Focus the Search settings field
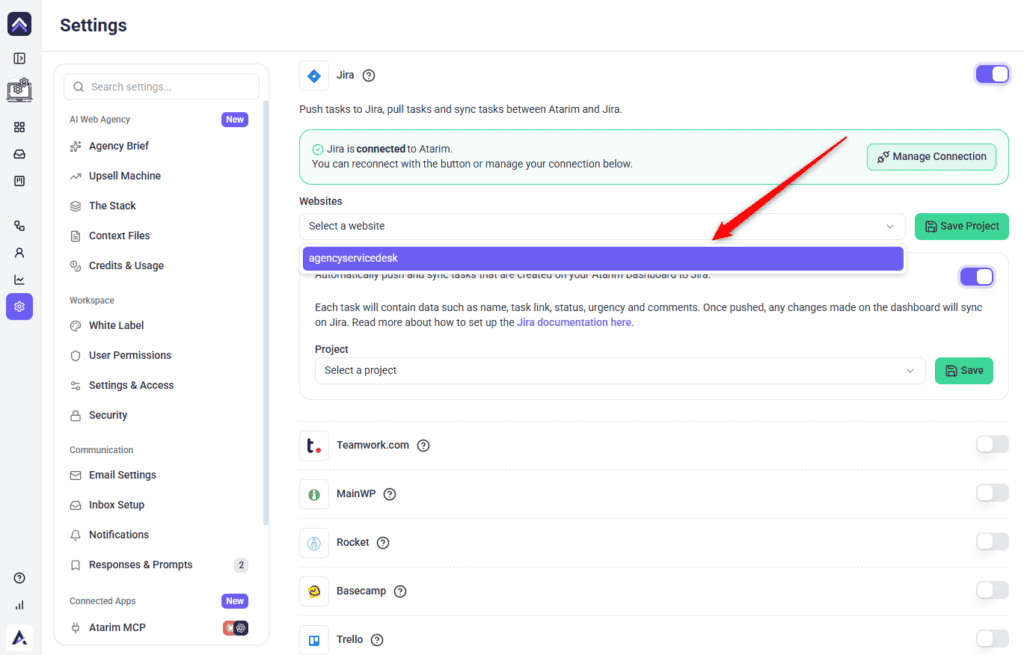The image size is (1024, 655). [161, 87]
